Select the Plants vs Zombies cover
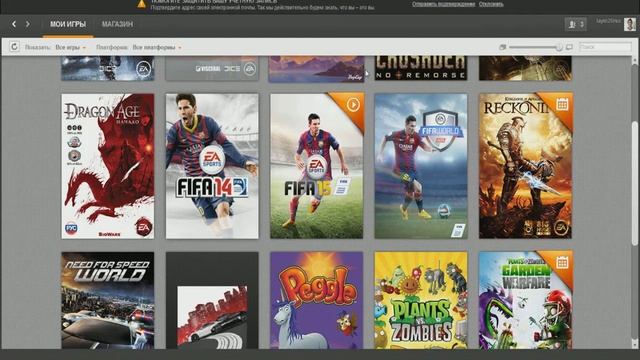Viewport: 640px width, 360px height. pos(421,300)
